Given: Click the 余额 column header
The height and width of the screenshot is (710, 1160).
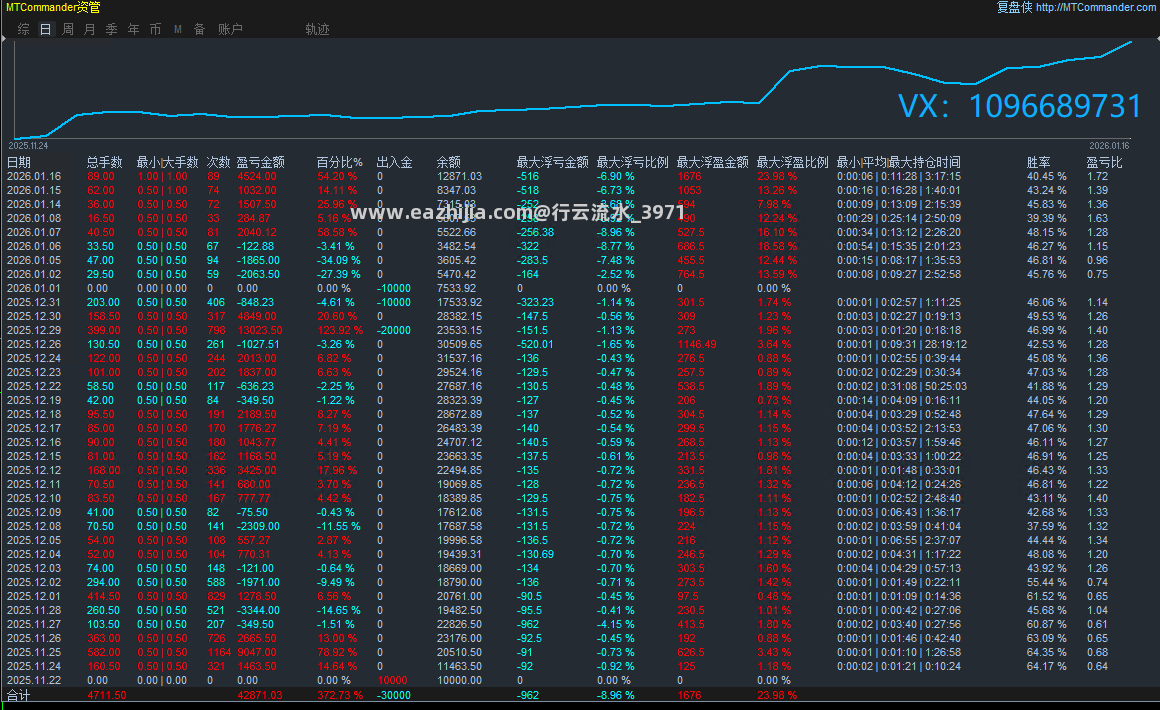Looking at the screenshot, I should pyautogui.click(x=448, y=162).
